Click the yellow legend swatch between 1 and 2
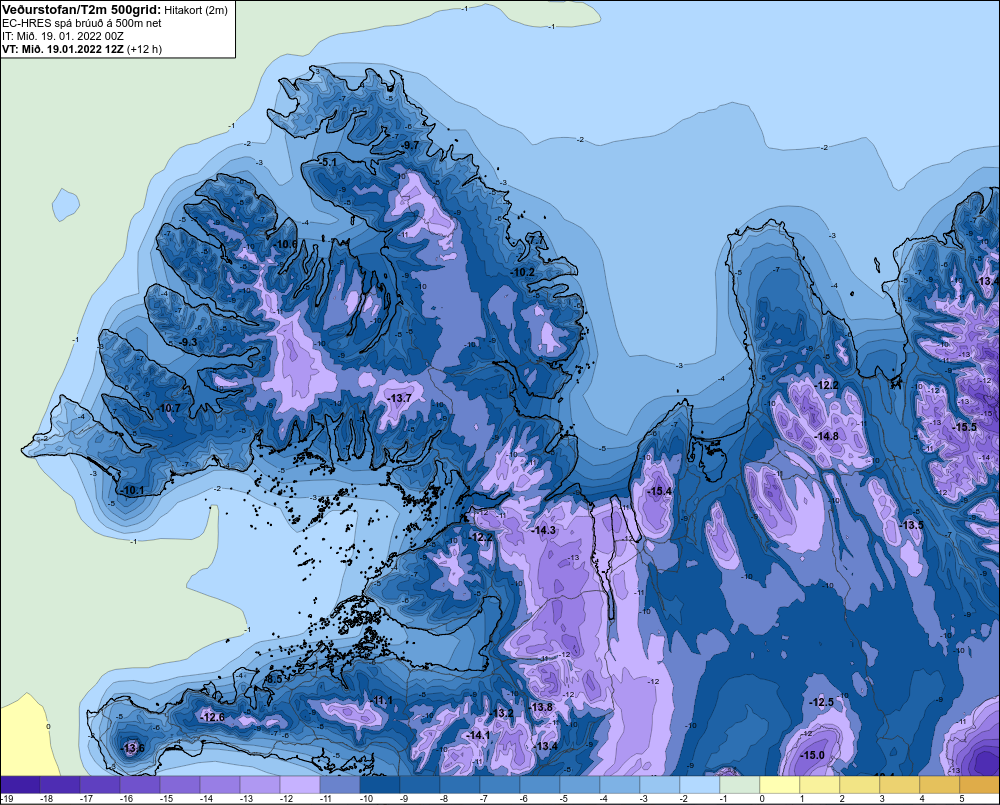Screen dimensions: 1000x805 point(820,785)
